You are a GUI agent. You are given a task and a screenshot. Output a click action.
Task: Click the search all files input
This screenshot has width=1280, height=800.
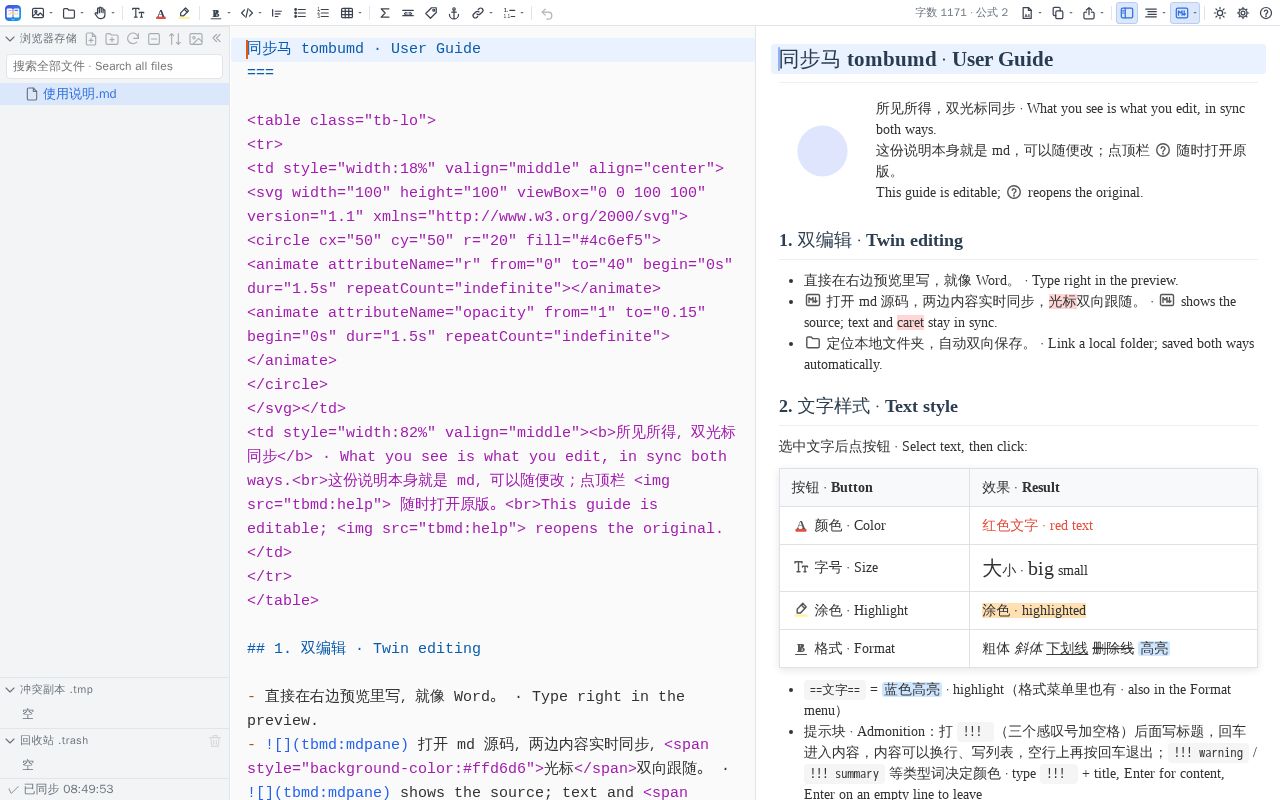[x=114, y=66]
